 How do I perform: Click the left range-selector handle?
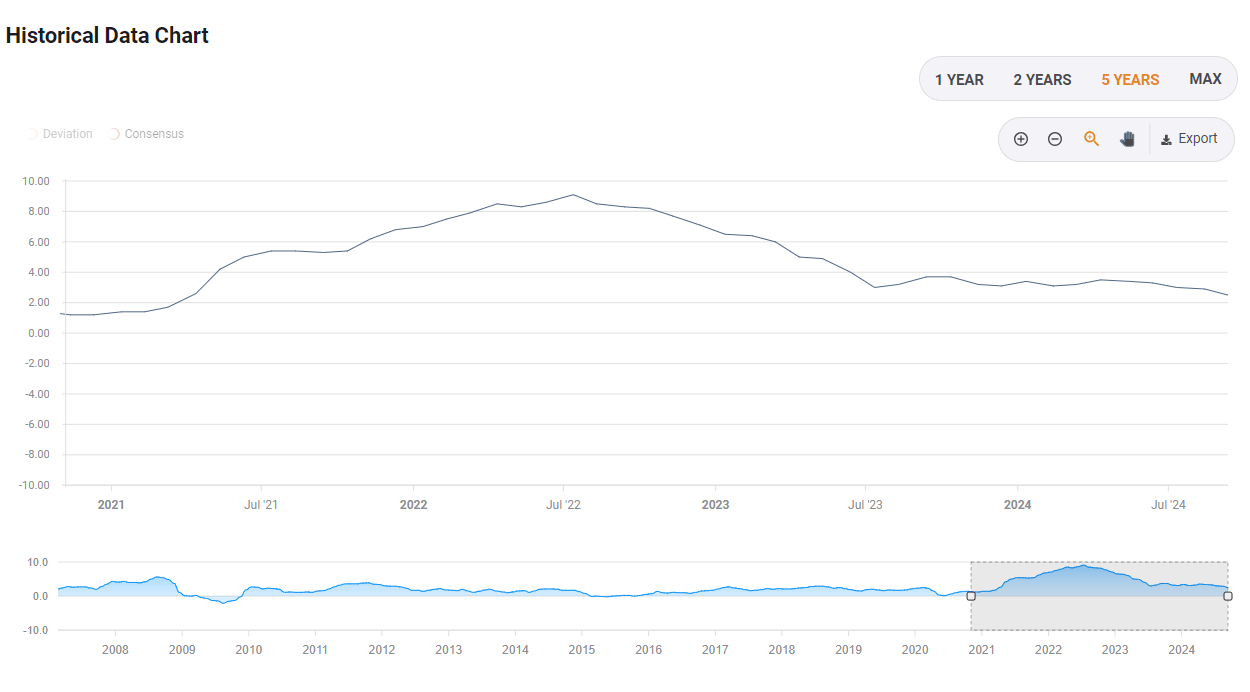[x=970, y=596]
